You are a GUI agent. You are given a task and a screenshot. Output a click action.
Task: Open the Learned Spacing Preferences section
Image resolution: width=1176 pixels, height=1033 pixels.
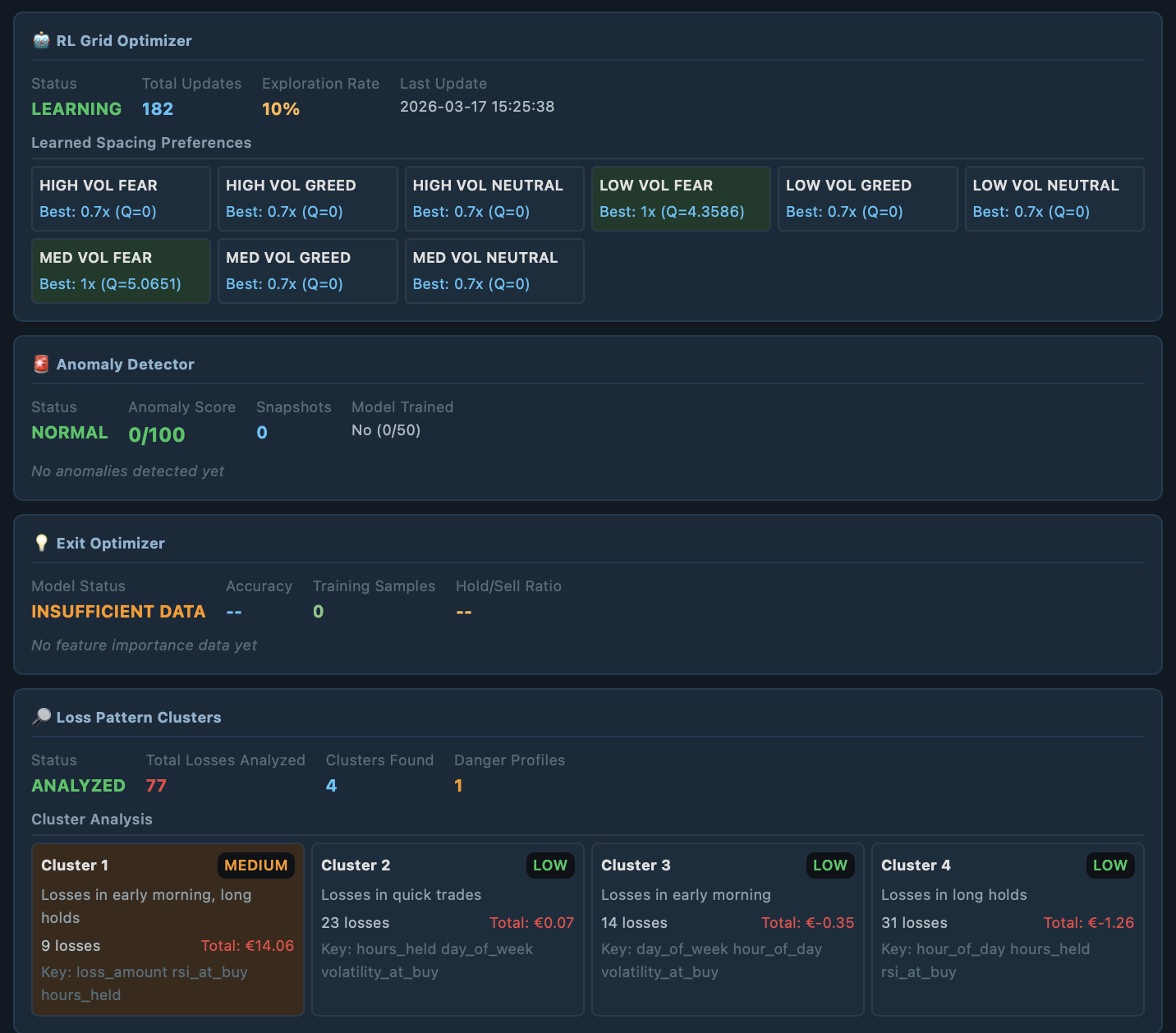(x=140, y=142)
